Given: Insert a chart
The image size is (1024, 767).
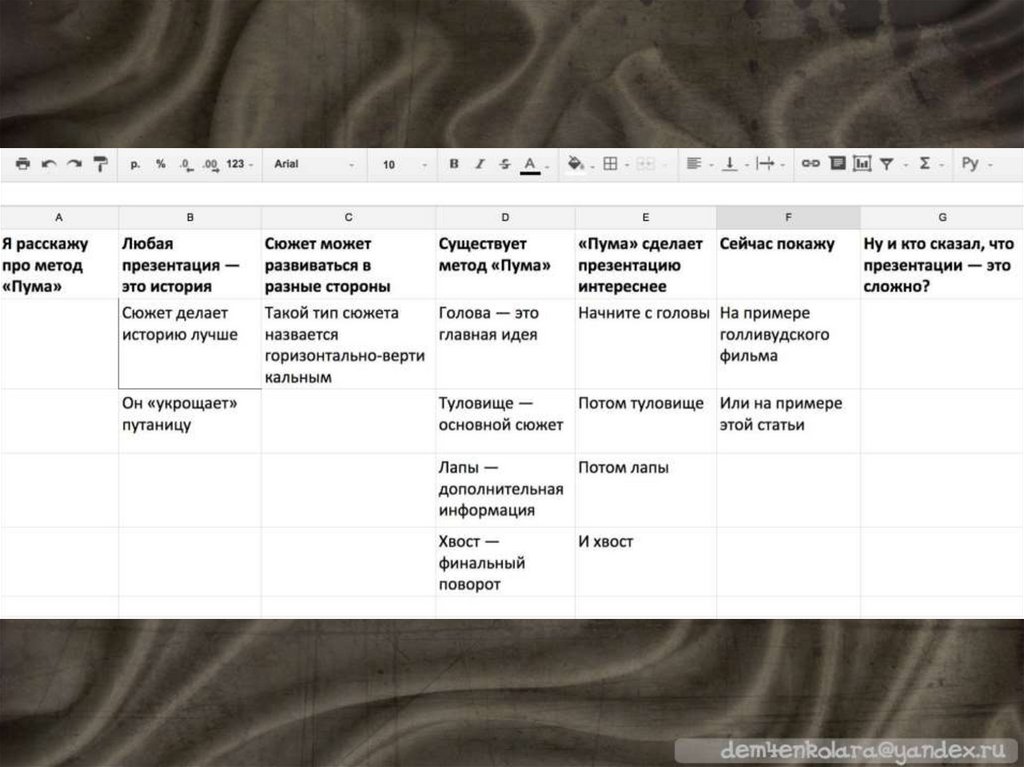Looking at the screenshot, I should 861,164.
